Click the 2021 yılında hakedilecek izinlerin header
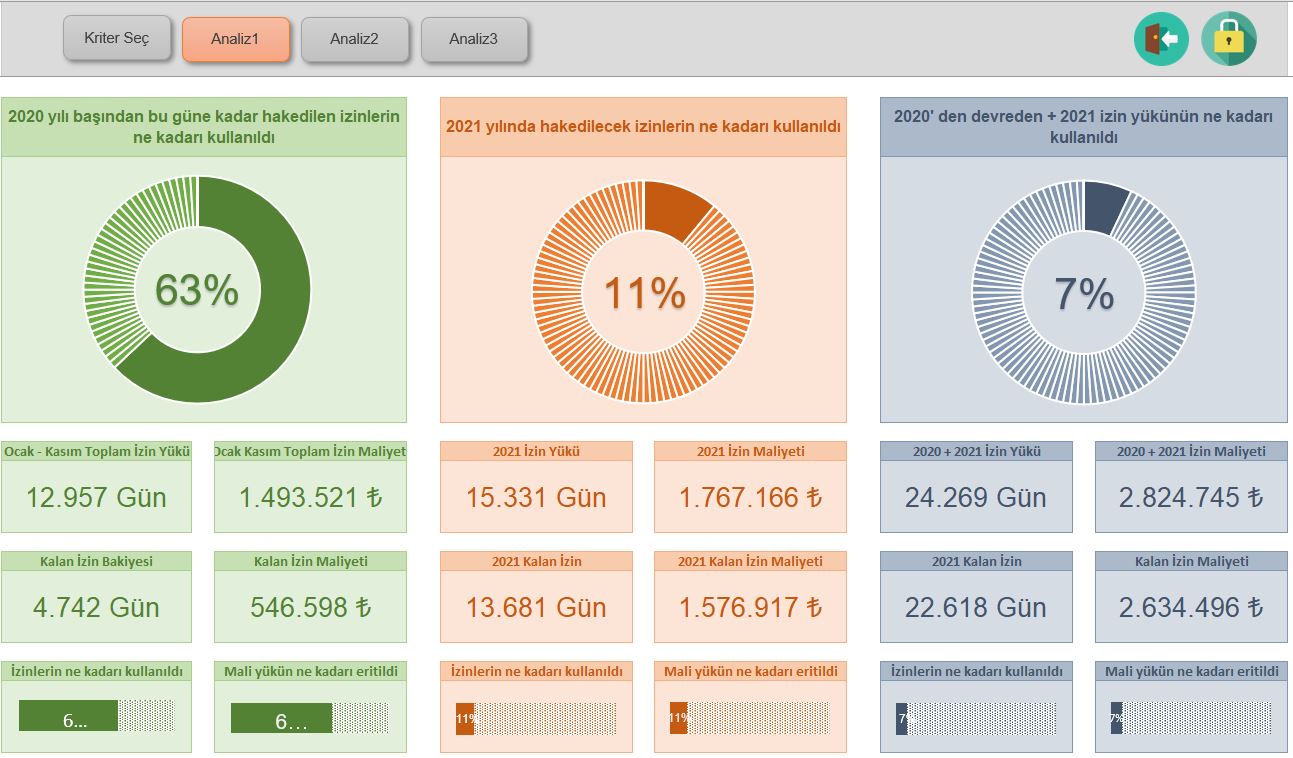The image size is (1293, 758). tap(643, 127)
